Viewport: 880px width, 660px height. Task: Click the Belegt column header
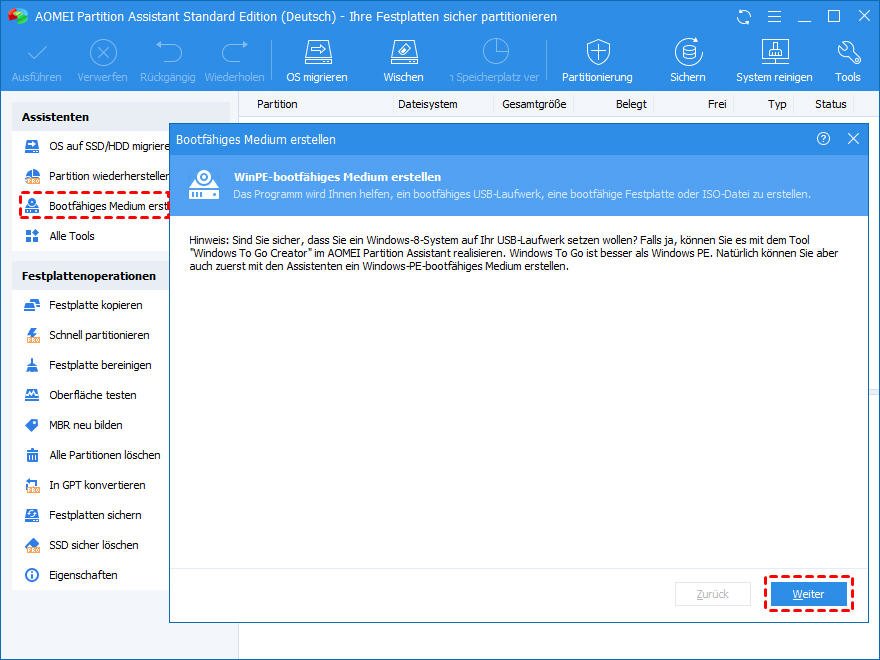point(631,104)
